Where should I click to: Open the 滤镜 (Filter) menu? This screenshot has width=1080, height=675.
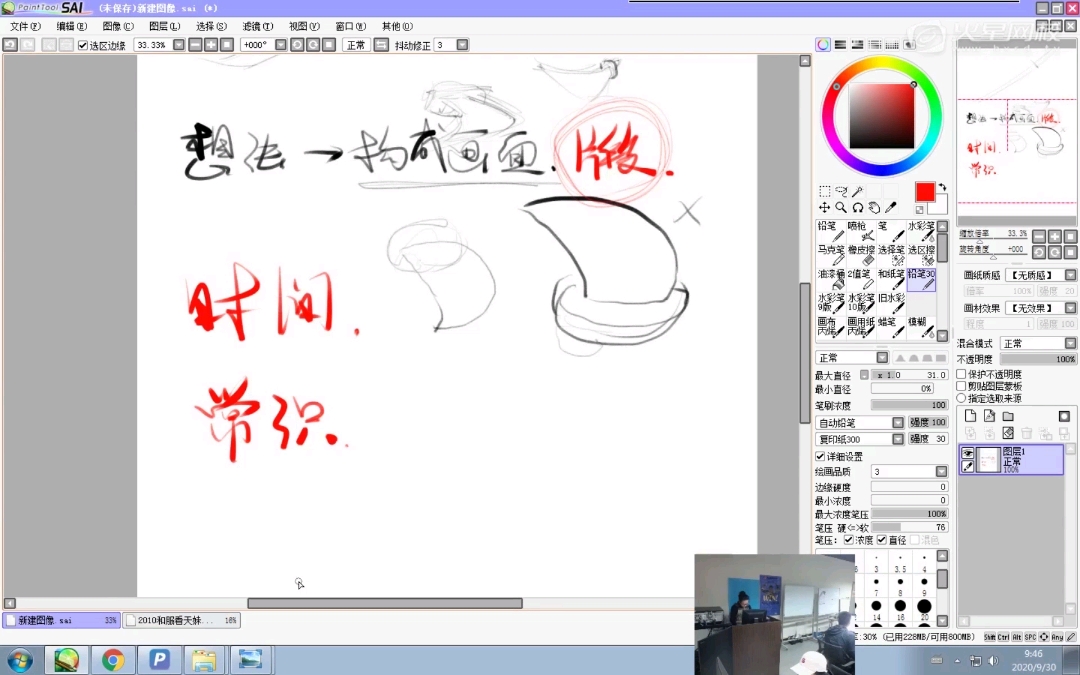258,26
